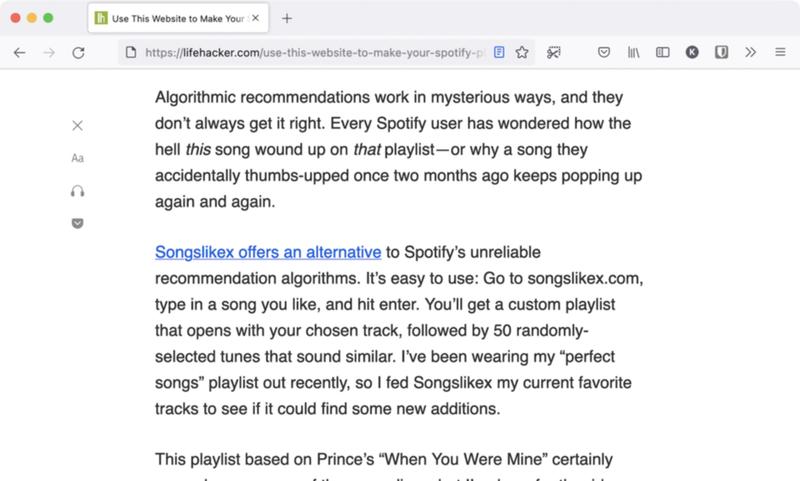Bookmark this page with the star icon
This screenshot has height=481, width=800.
coord(522,52)
